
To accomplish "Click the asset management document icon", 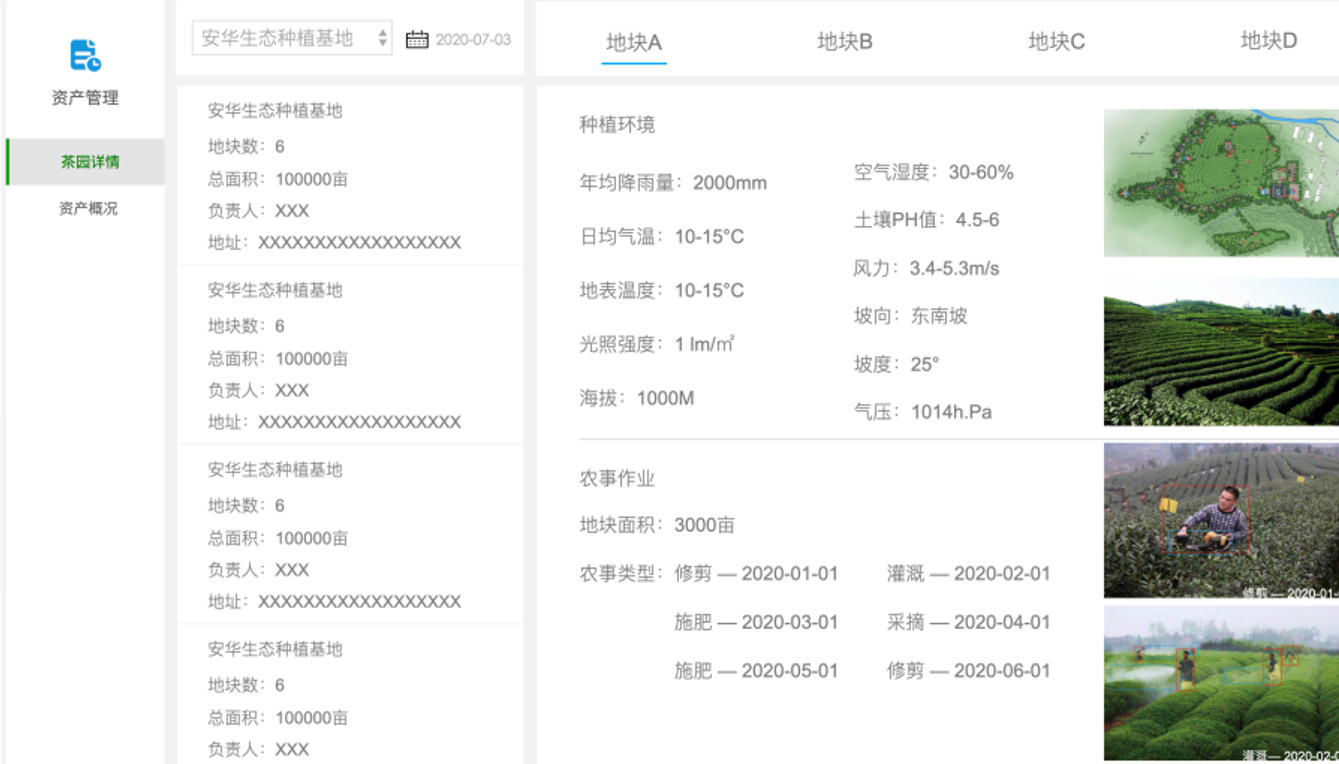I will point(85,55).
